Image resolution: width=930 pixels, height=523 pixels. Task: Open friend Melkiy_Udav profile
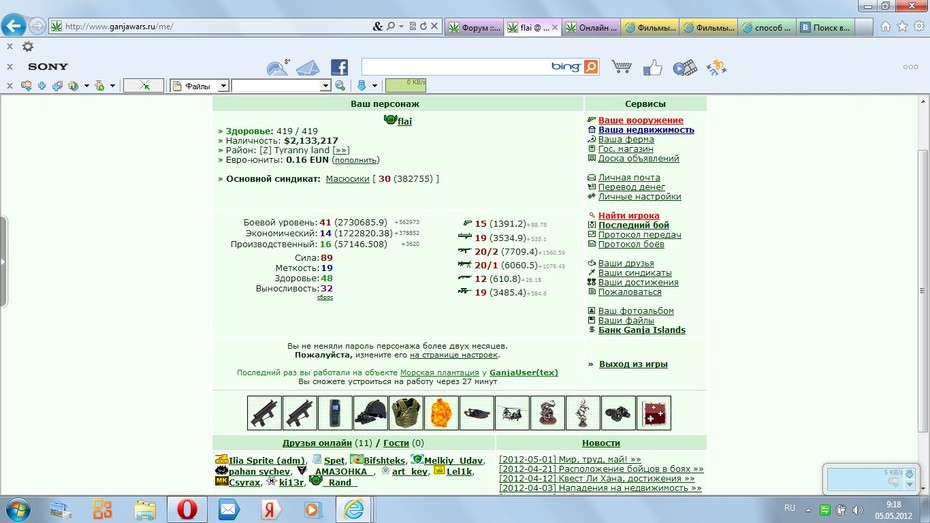453,460
